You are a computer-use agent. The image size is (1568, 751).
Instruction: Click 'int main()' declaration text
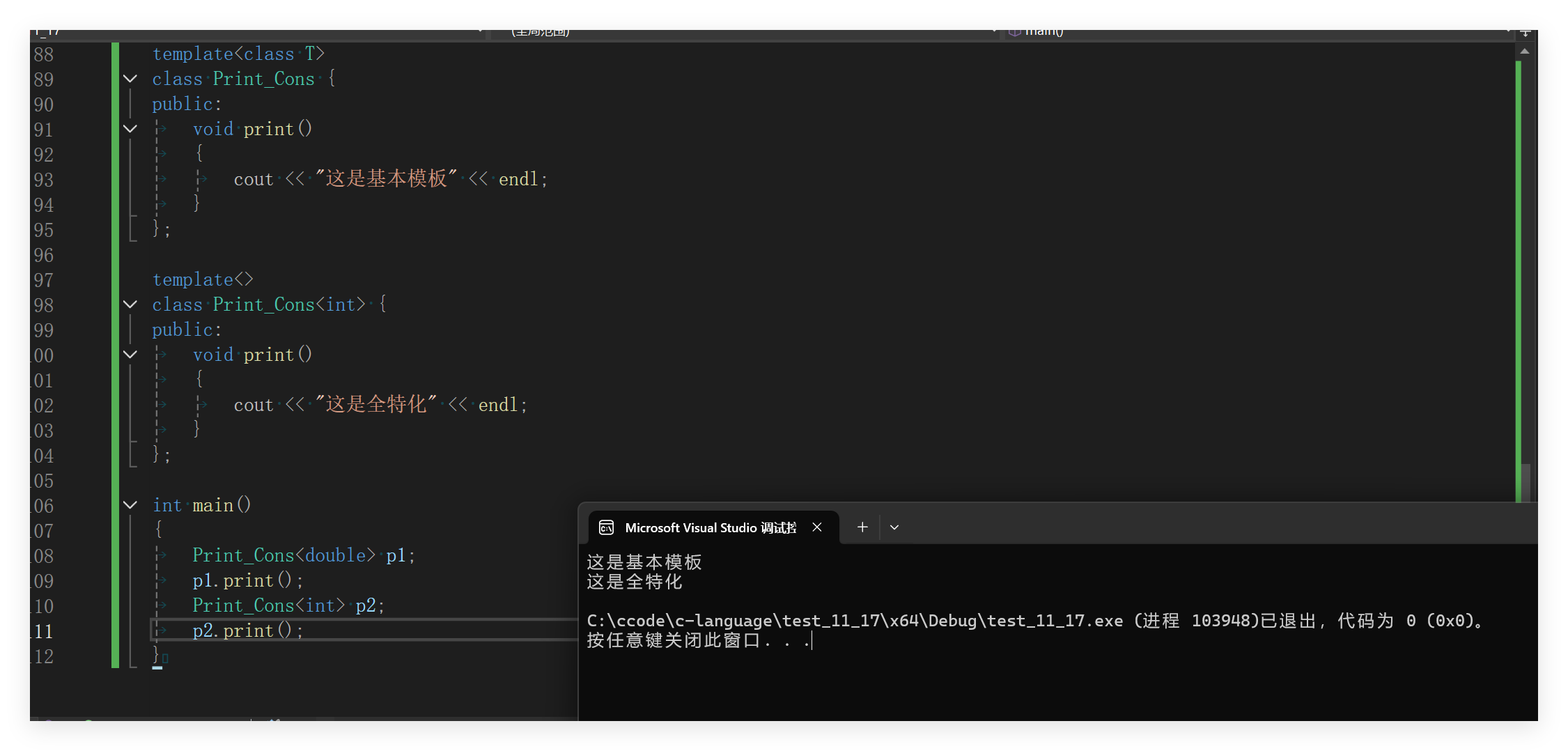[x=201, y=505]
